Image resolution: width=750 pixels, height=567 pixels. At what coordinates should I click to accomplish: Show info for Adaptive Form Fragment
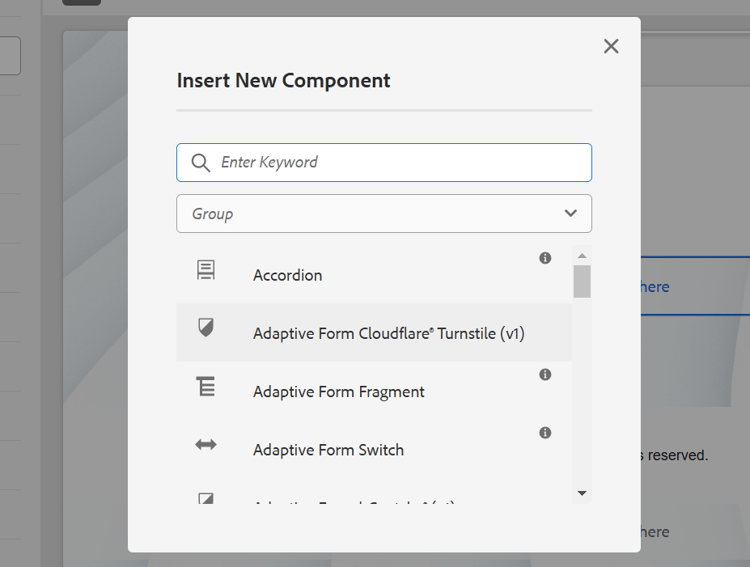tap(545, 375)
